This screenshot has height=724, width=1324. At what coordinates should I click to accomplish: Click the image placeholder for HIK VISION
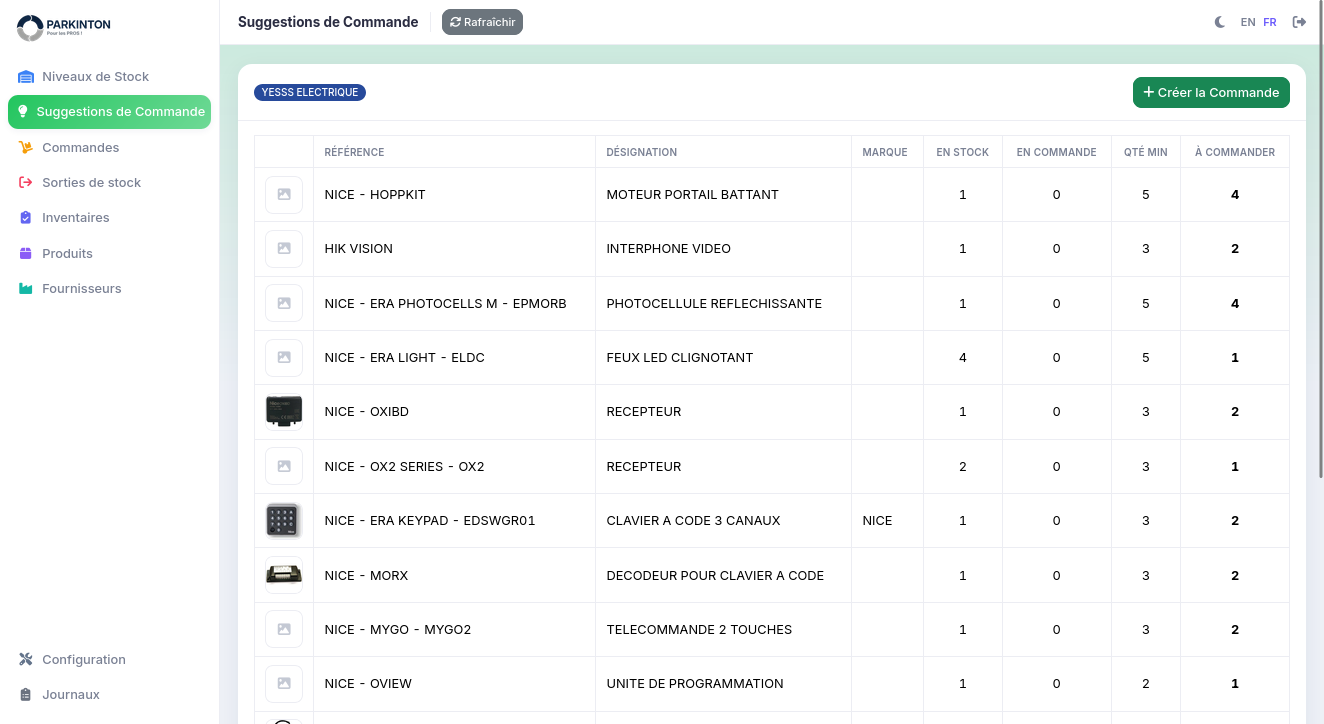pyautogui.click(x=284, y=249)
